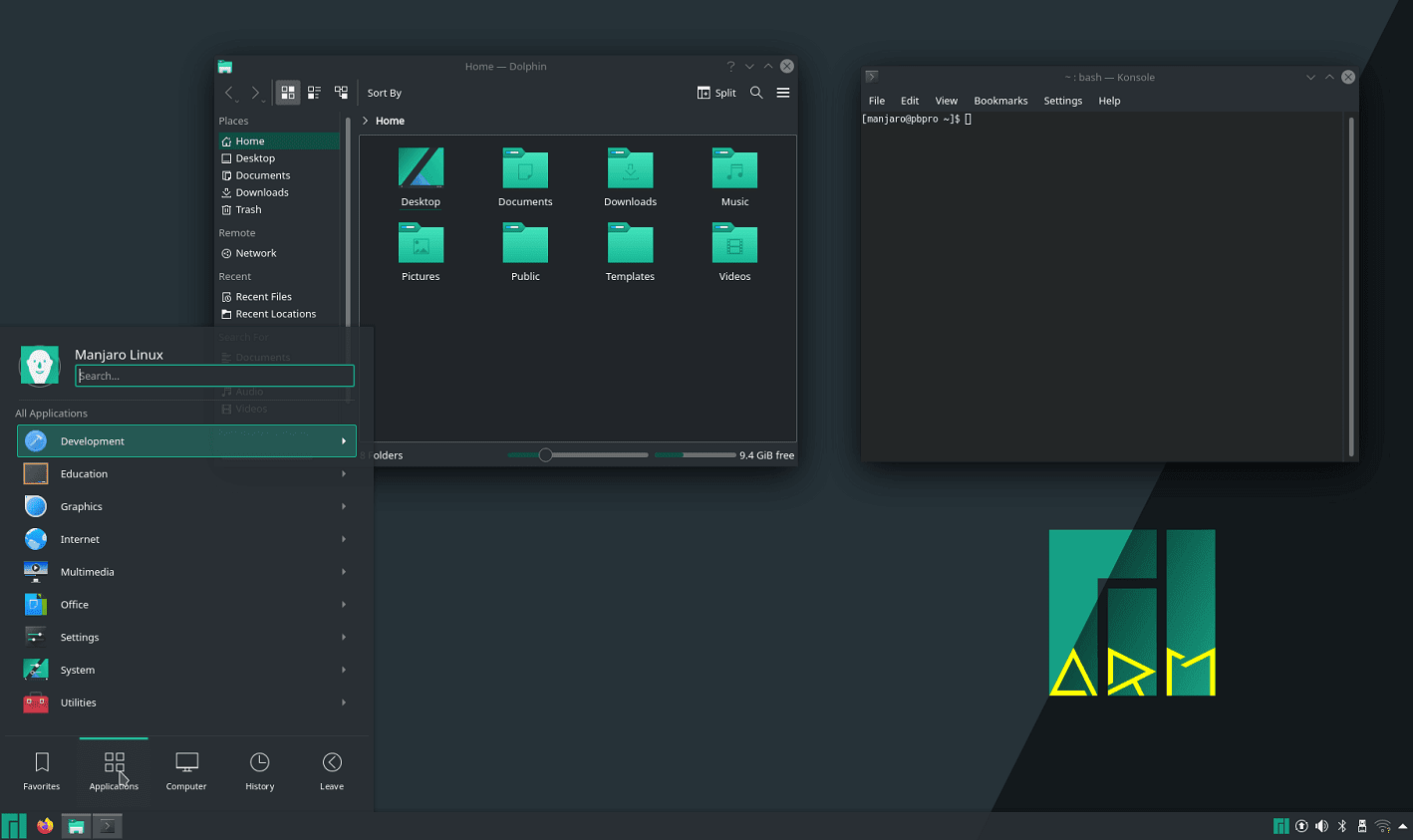Click the 9.4 GiB free space bar
The height and width of the screenshot is (840, 1413).
tap(695, 455)
